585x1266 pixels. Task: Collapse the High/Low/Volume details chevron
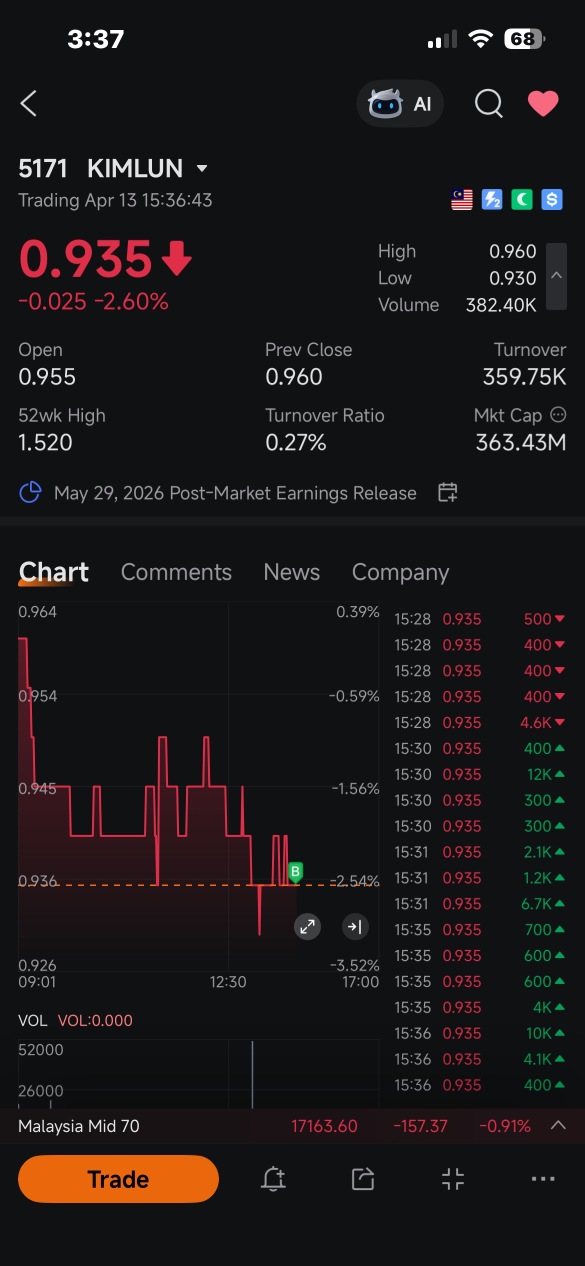coord(557,277)
